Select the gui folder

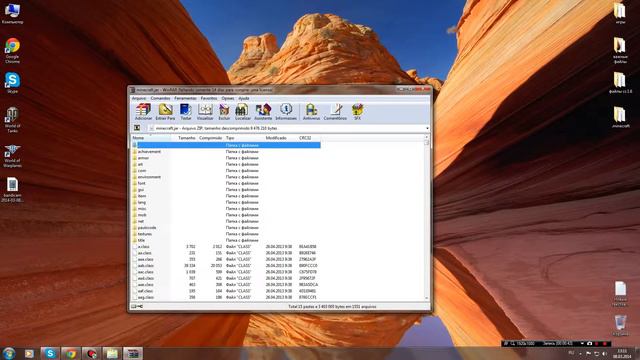[x=141, y=189]
